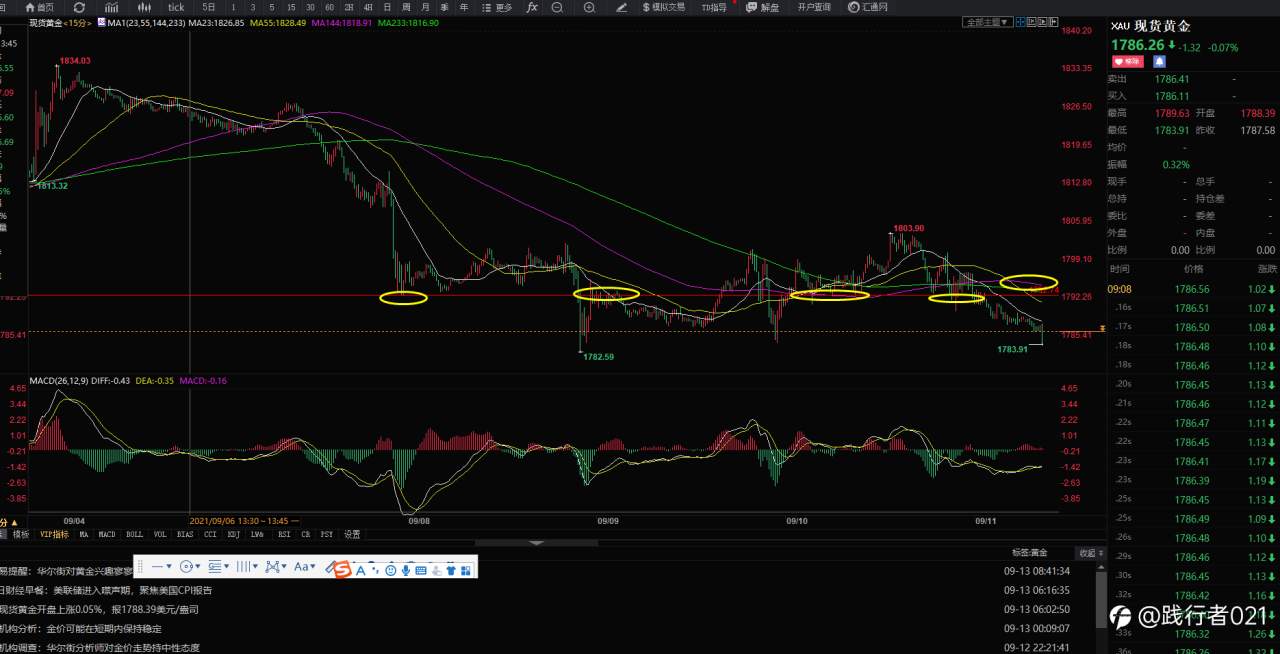Switch to the VIP指标 tab
The height and width of the screenshot is (654, 1280).
[x=54, y=534]
